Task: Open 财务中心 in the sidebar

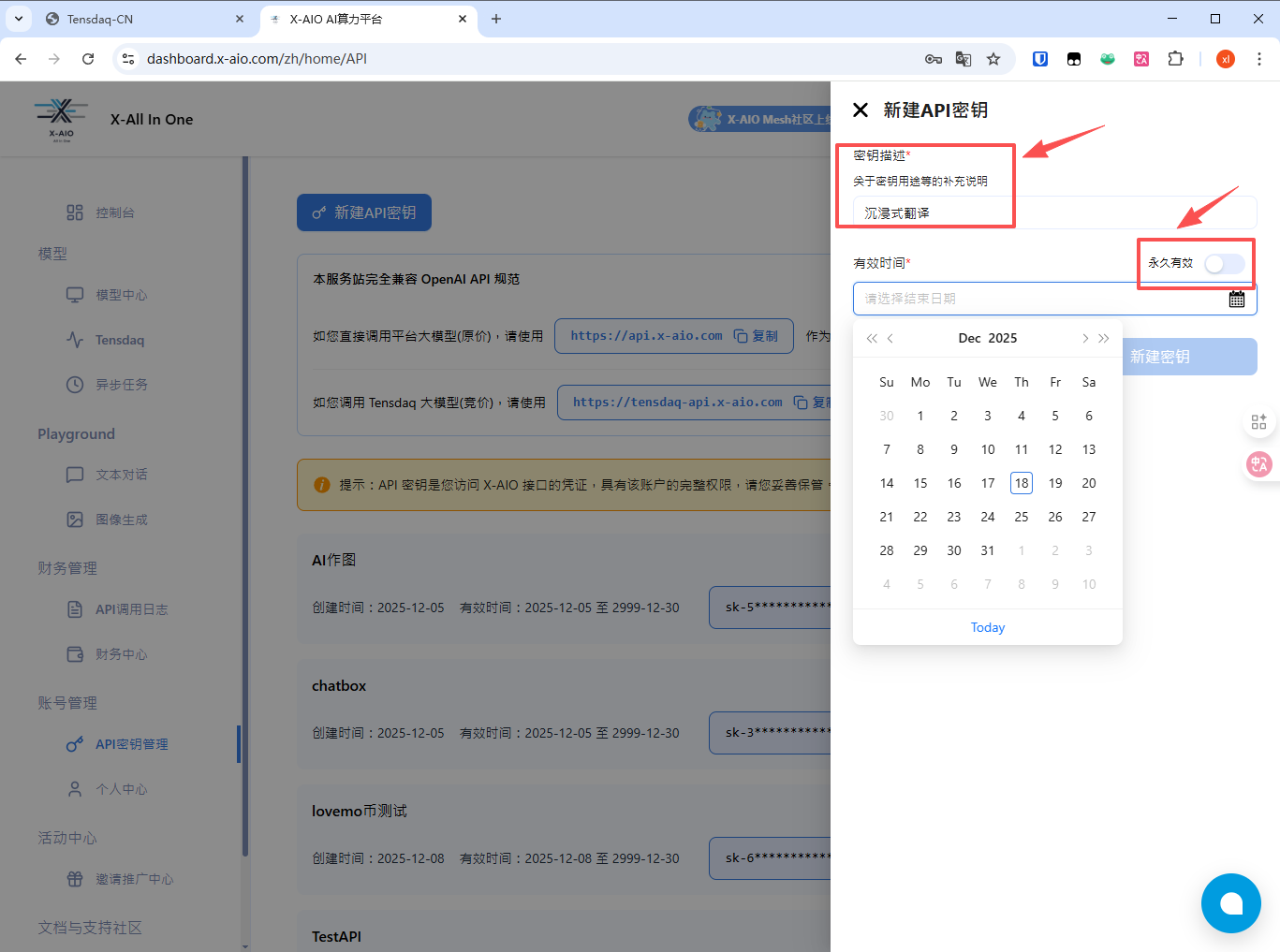Action: 122,654
